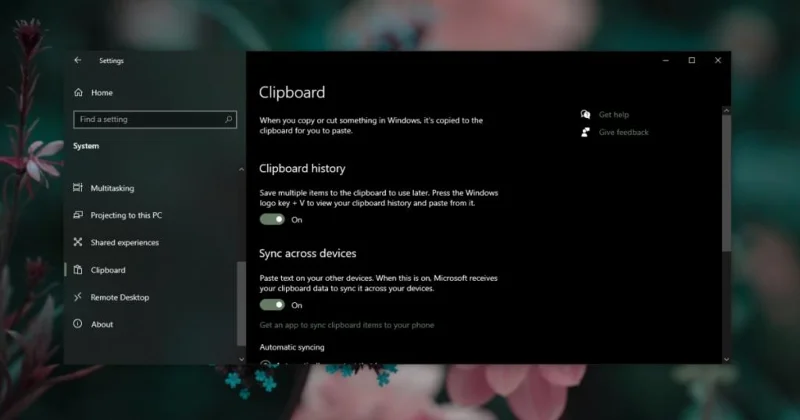
Task: Click the Give feedback person icon
Action: coord(585,132)
